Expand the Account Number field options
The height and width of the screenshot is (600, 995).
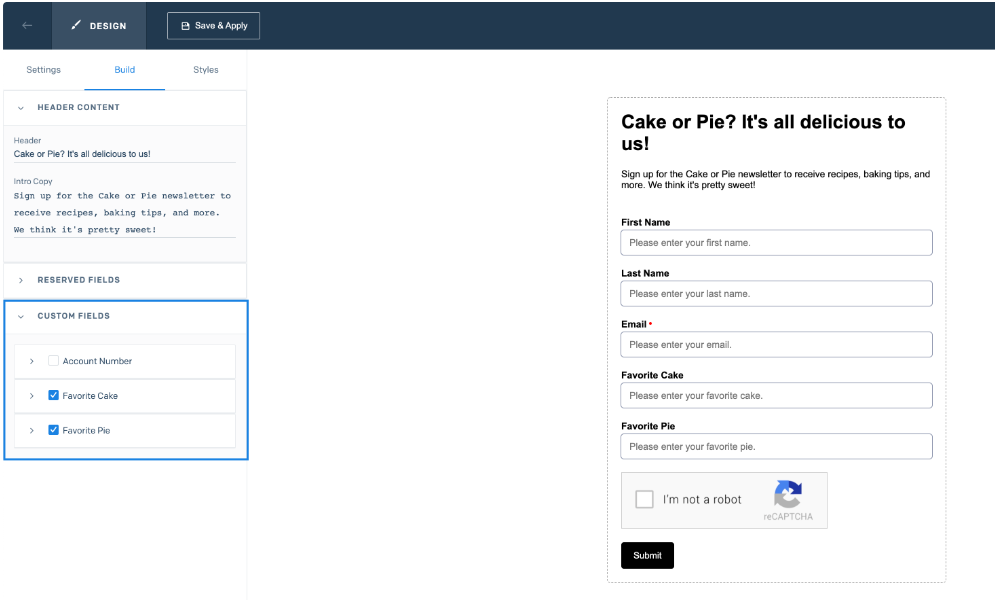click(x=32, y=361)
